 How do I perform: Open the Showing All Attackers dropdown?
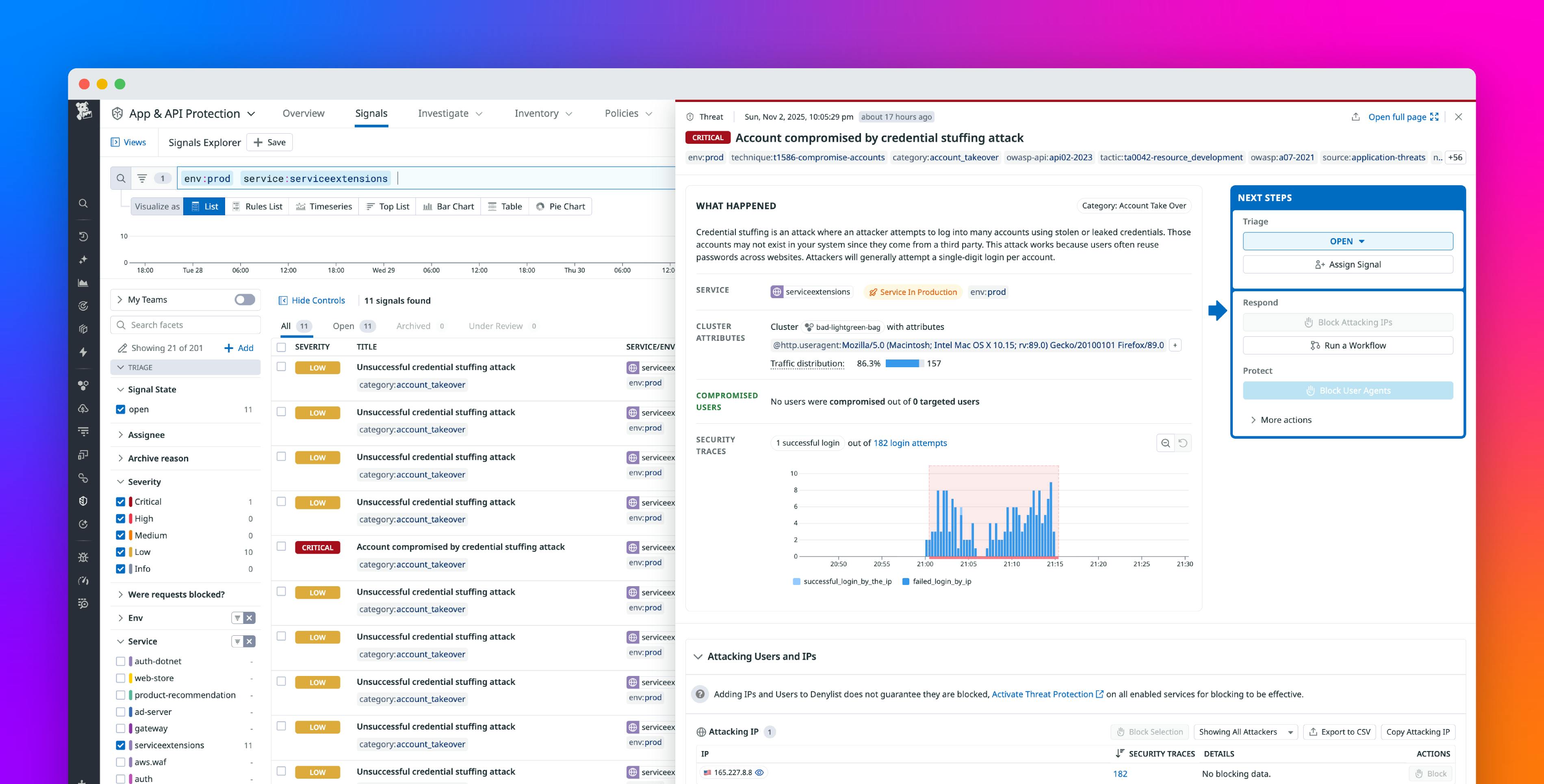(x=1245, y=732)
